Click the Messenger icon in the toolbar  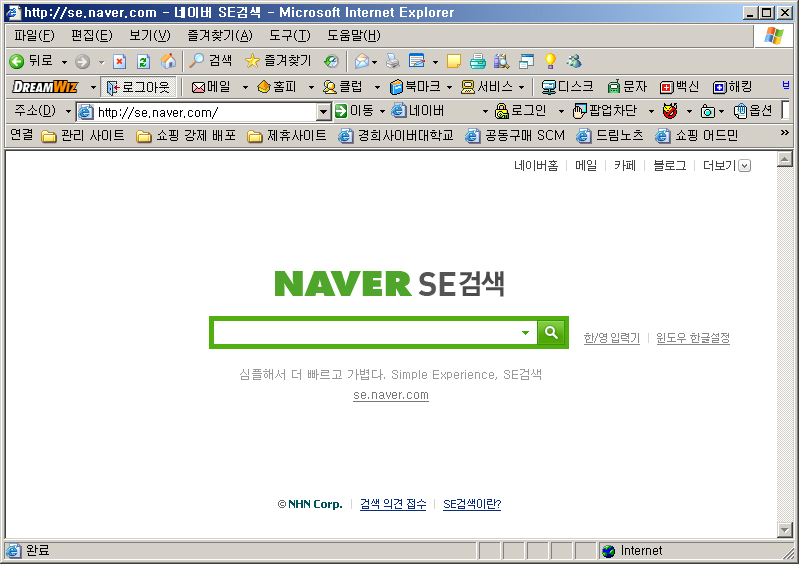click(x=574, y=62)
